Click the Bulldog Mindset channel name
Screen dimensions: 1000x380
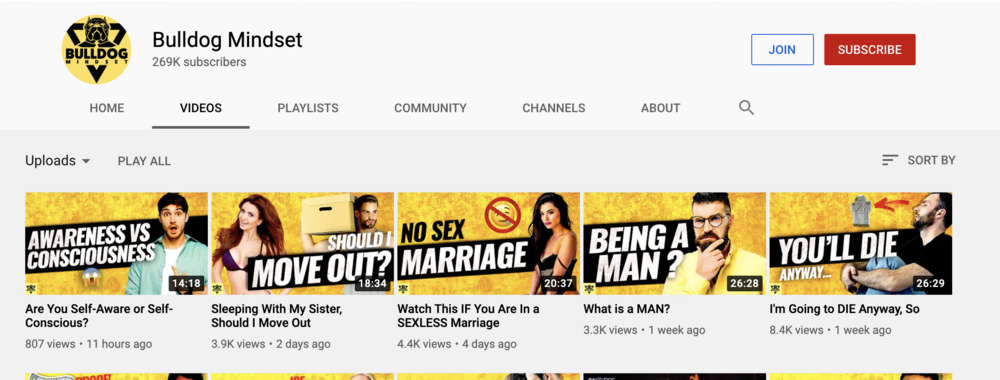pyautogui.click(x=227, y=40)
